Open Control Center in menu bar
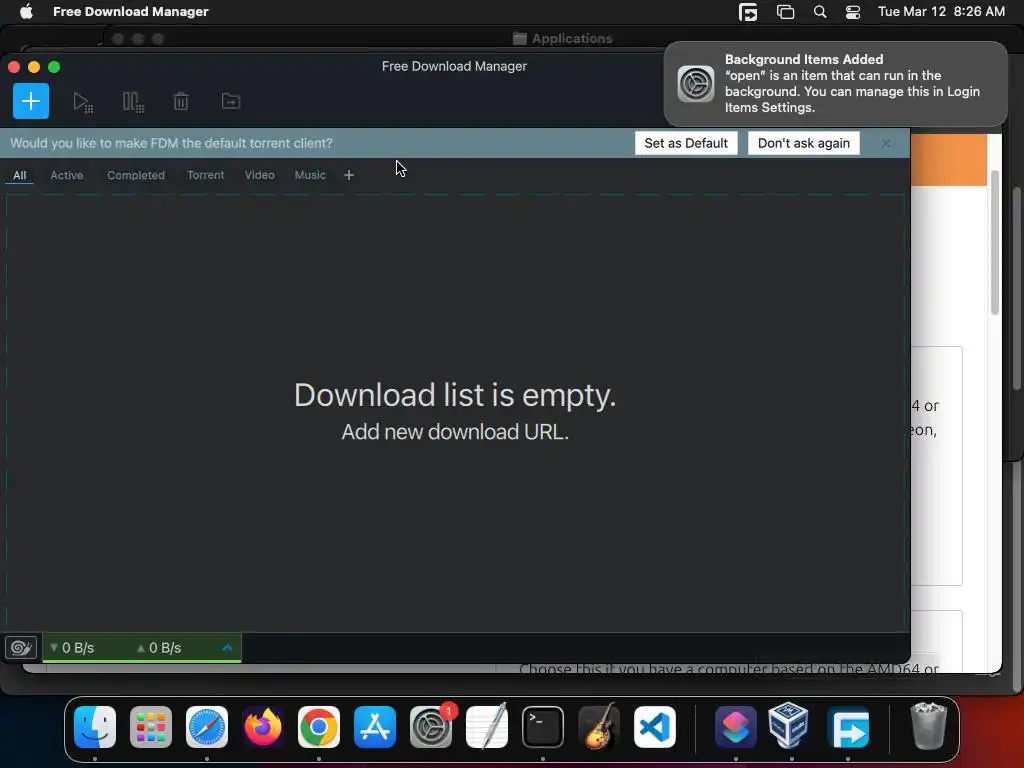The image size is (1024, 768). (852, 12)
